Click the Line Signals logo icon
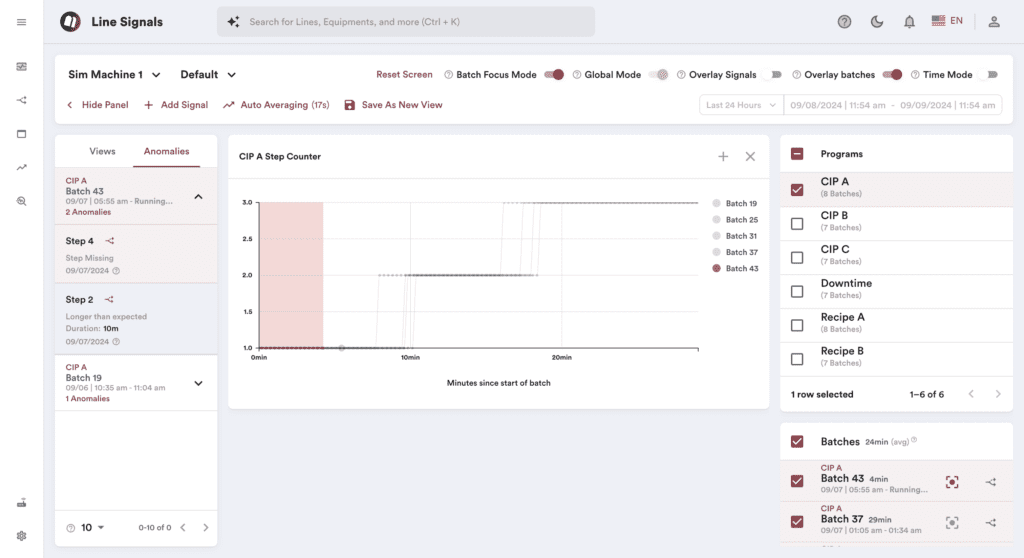The image size is (1024, 558). pyautogui.click(x=71, y=22)
